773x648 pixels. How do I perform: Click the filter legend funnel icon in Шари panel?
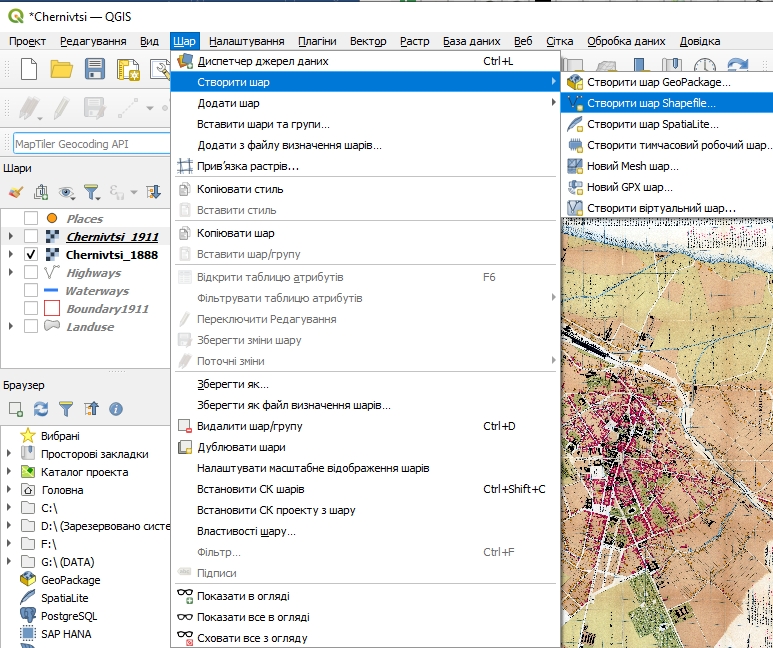pyautogui.click(x=92, y=191)
